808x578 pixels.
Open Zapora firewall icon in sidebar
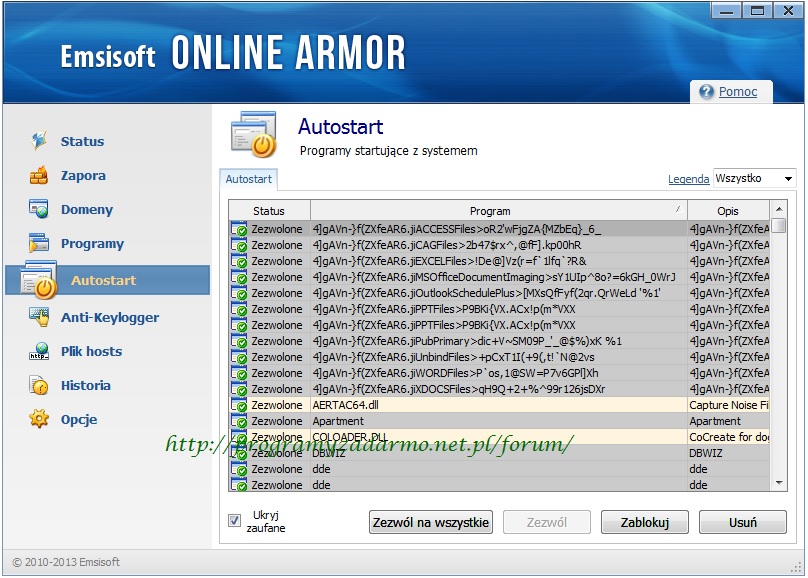(39, 176)
